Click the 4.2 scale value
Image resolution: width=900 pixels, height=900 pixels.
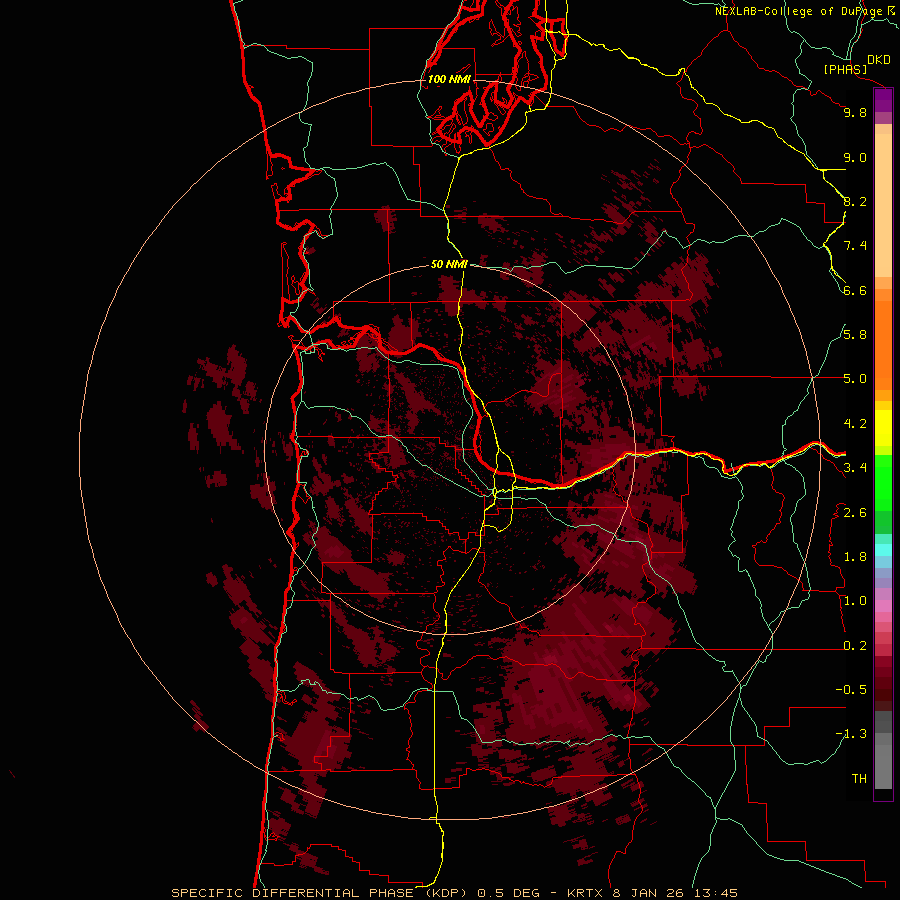pyautogui.click(x=855, y=424)
